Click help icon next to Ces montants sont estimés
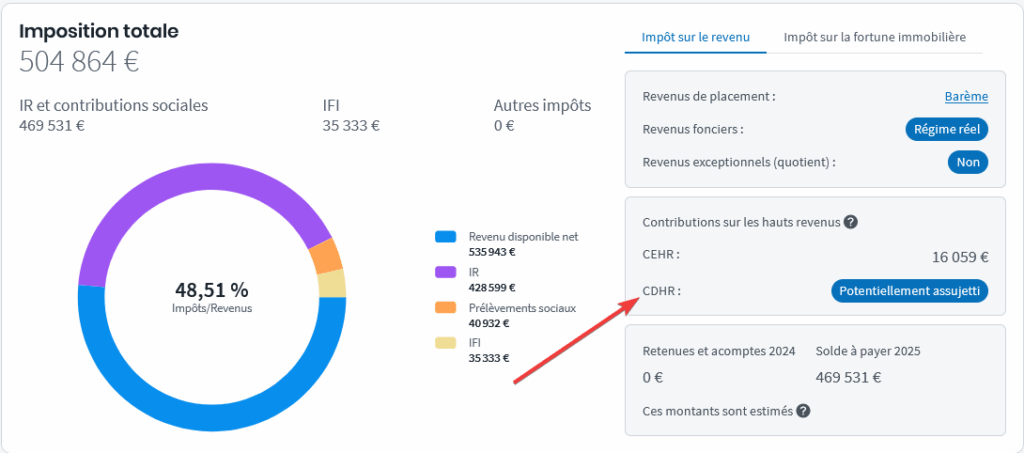This screenshot has height=453, width=1024. (803, 410)
